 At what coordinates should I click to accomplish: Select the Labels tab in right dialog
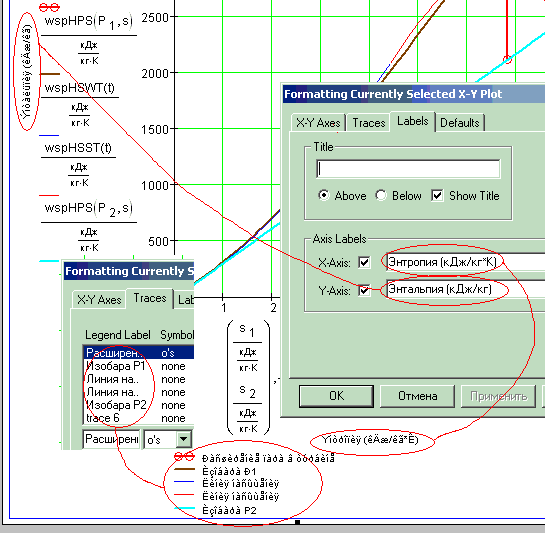click(x=413, y=121)
